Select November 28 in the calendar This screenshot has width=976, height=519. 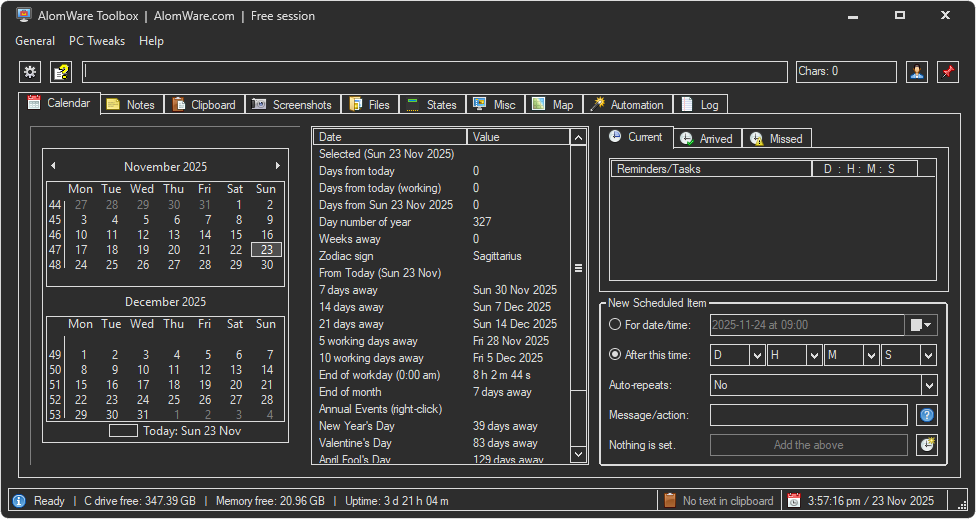tap(205, 265)
